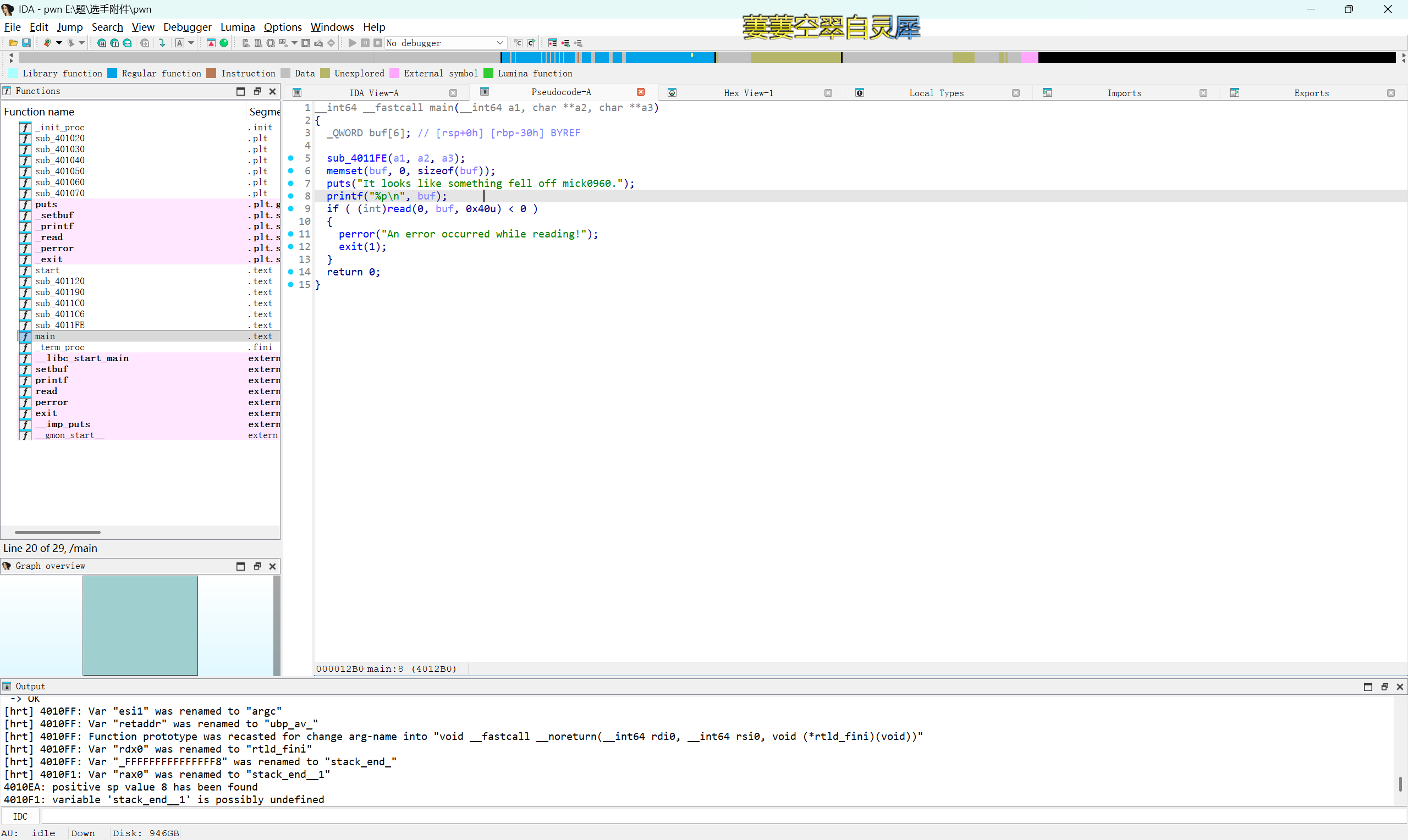Click the IDC button at the bottom

point(20,816)
